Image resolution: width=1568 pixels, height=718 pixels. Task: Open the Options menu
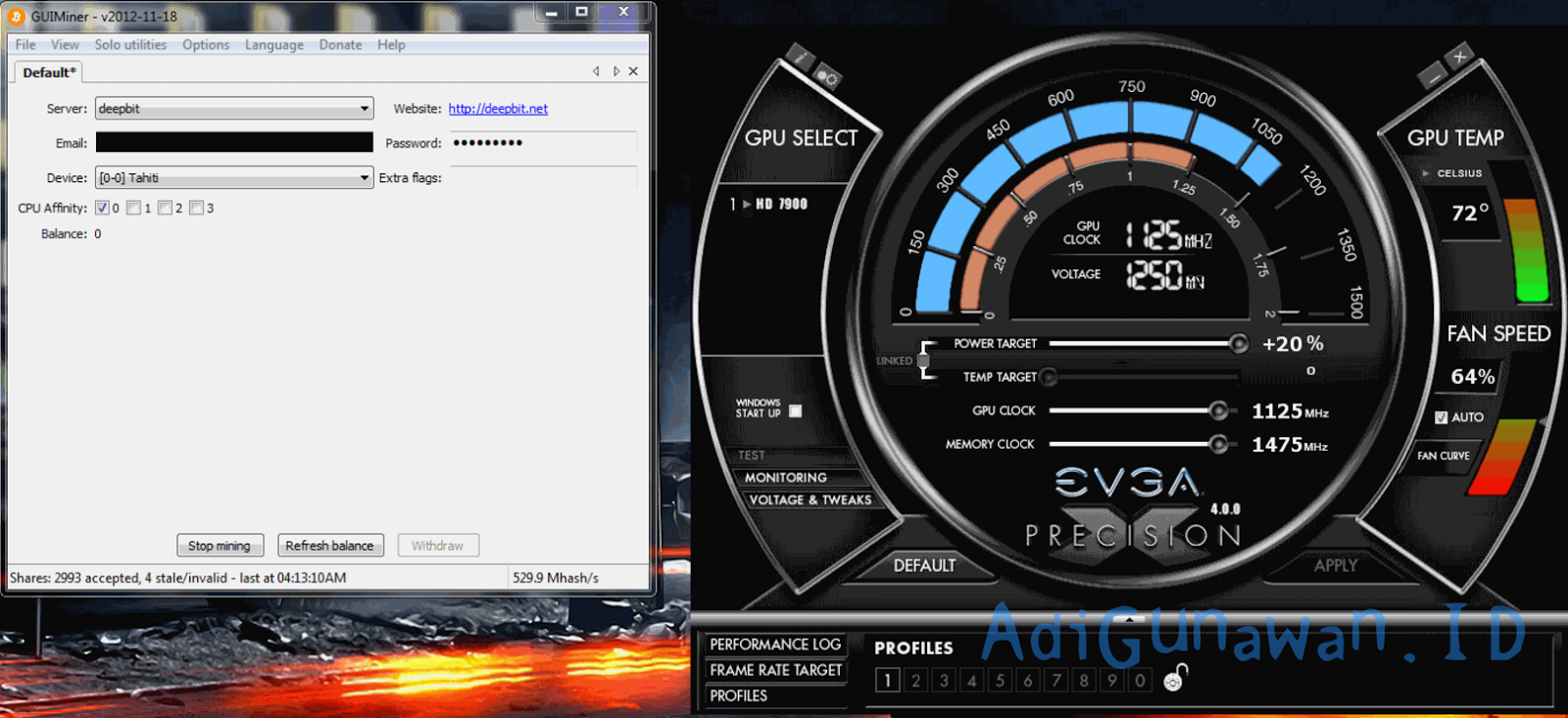click(x=206, y=45)
